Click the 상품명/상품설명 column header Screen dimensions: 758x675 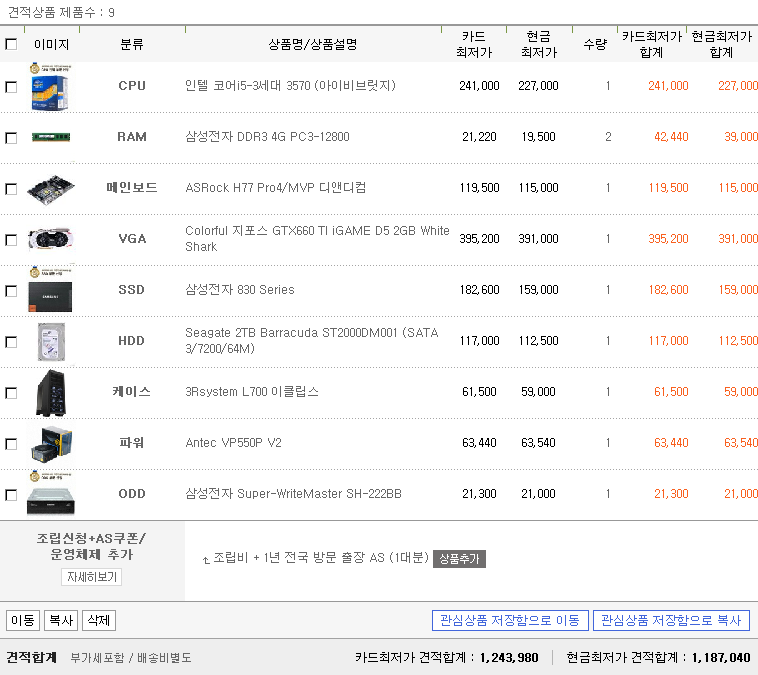(313, 44)
